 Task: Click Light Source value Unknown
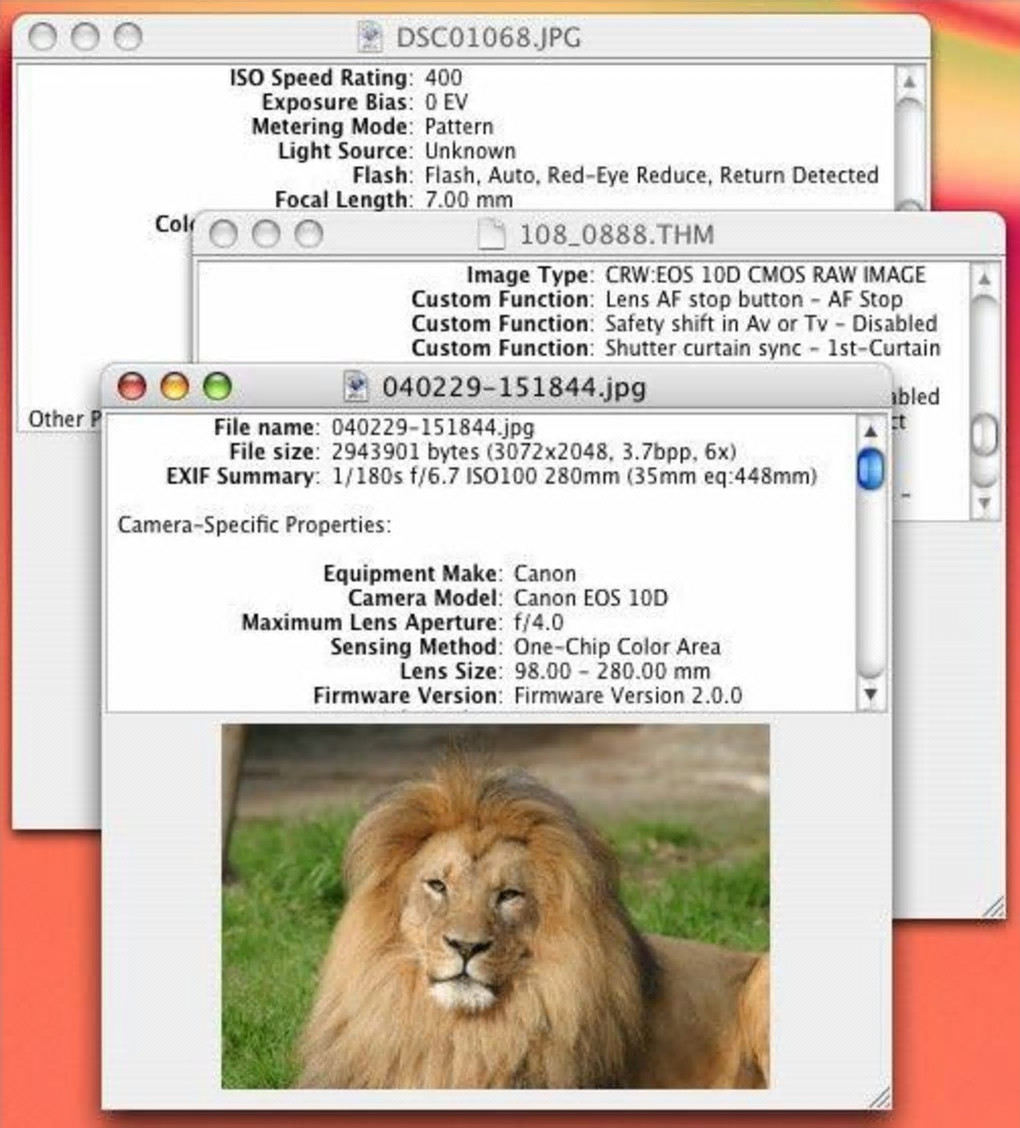tap(470, 151)
